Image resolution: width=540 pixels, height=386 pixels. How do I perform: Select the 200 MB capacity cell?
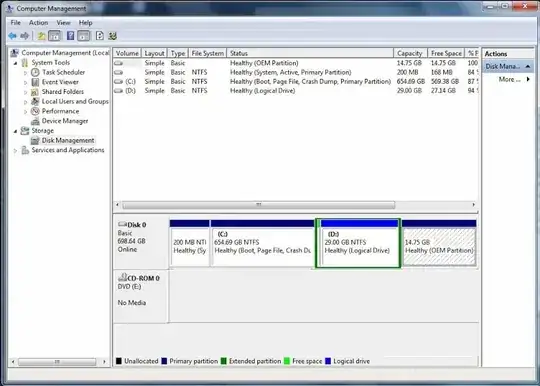point(407,72)
